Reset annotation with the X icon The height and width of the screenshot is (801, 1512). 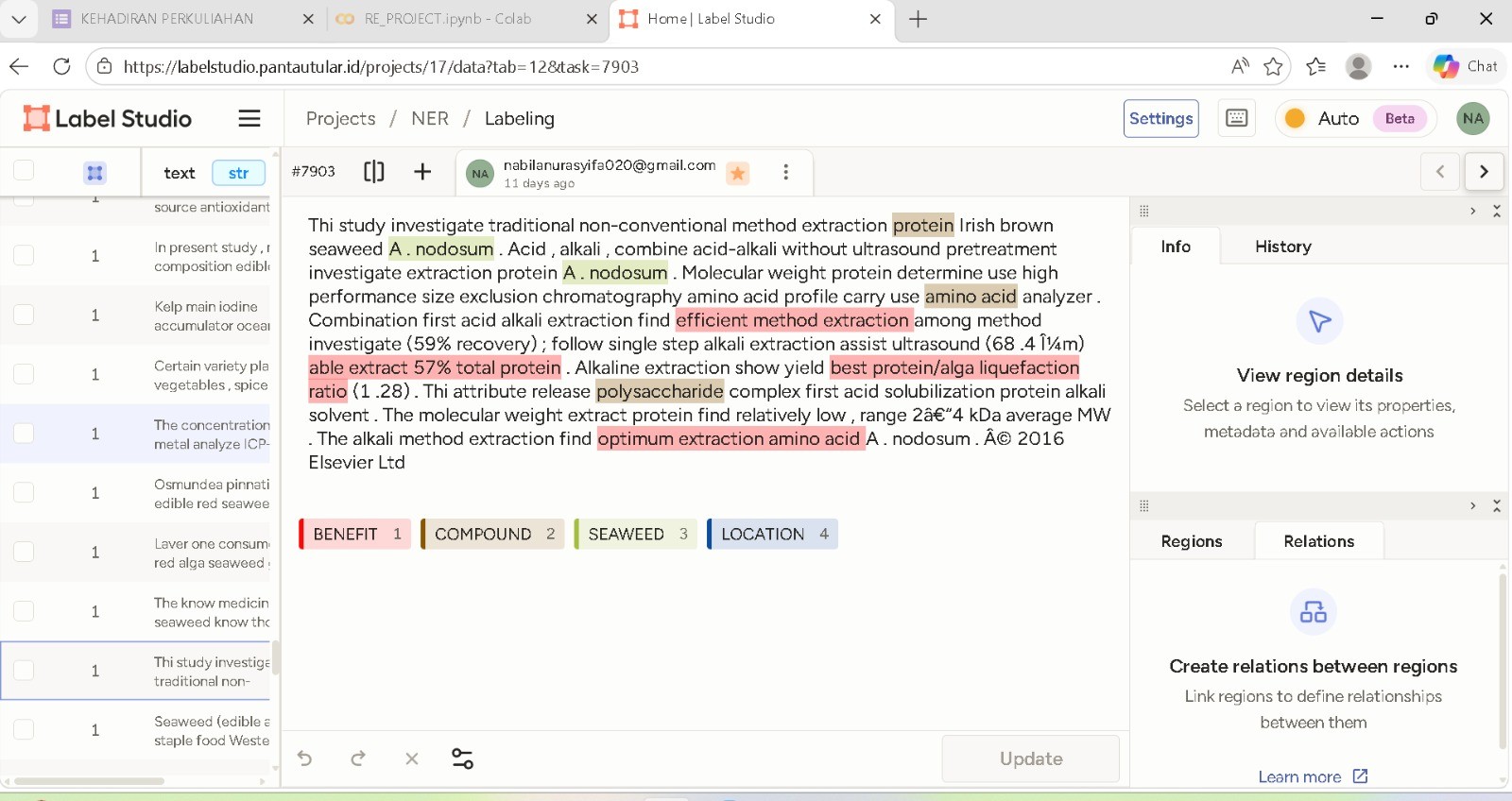pos(412,758)
